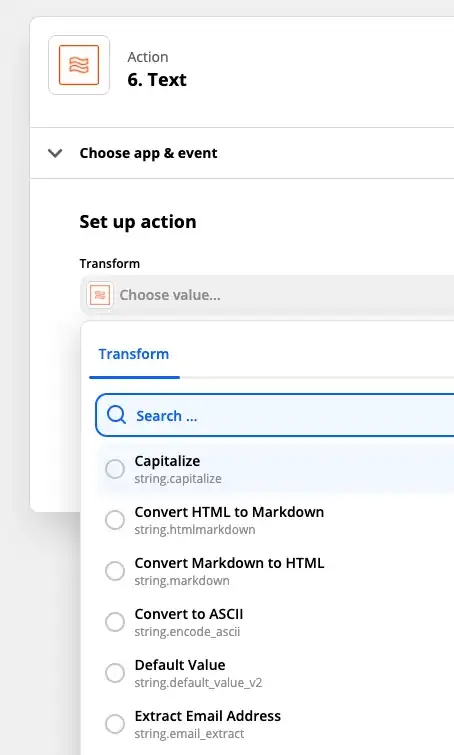Screen dimensions: 454x755
Task: Choose the Capitalize option label
Action: (x=167, y=461)
